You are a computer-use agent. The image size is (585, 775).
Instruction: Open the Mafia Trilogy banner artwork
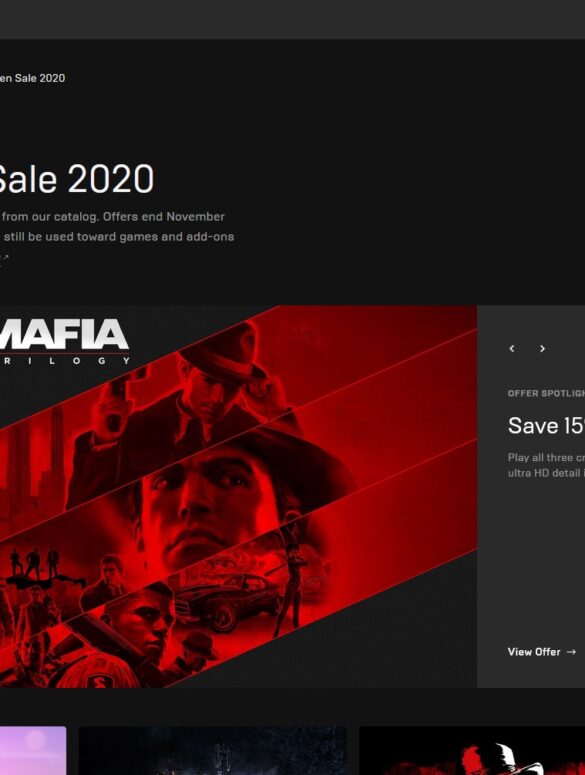[238, 496]
